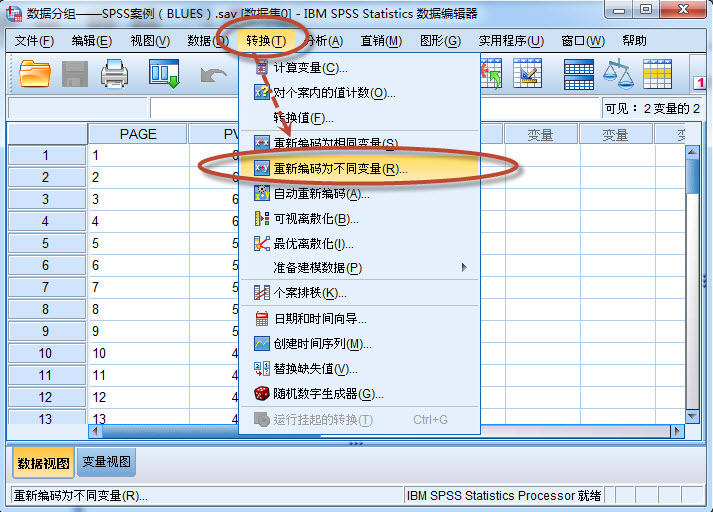Click icon beside 对个案内的值计数(O)
The height and width of the screenshot is (512, 713).
(x=261, y=93)
